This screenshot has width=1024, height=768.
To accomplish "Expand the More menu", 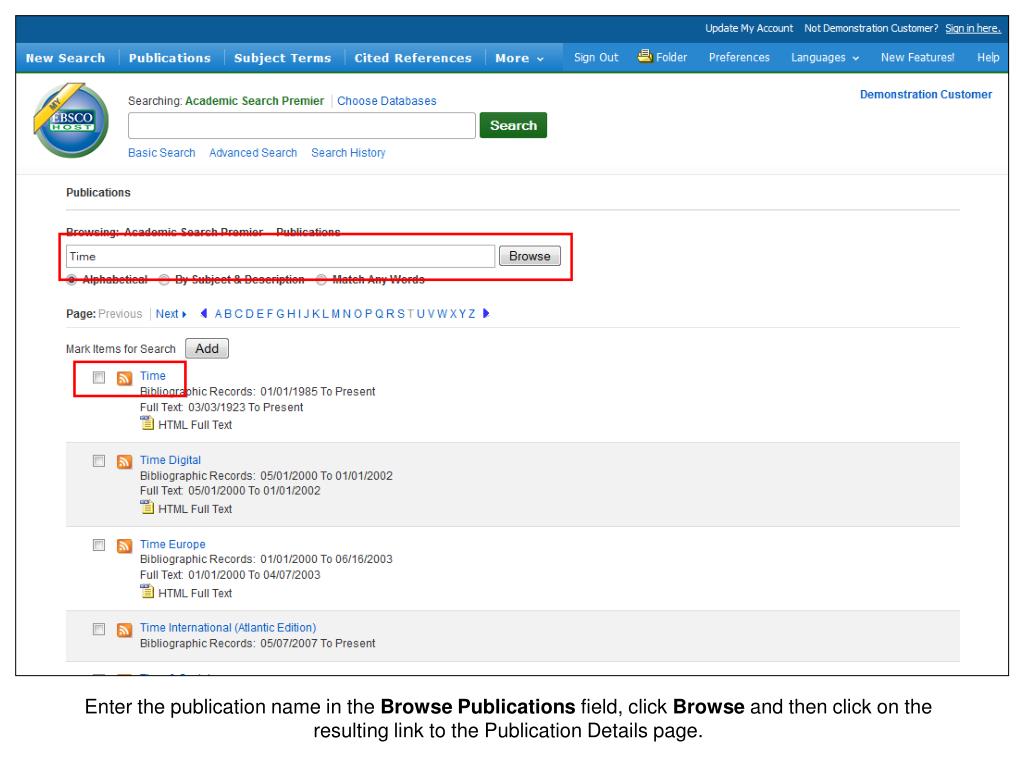I will click(x=519, y=58).
